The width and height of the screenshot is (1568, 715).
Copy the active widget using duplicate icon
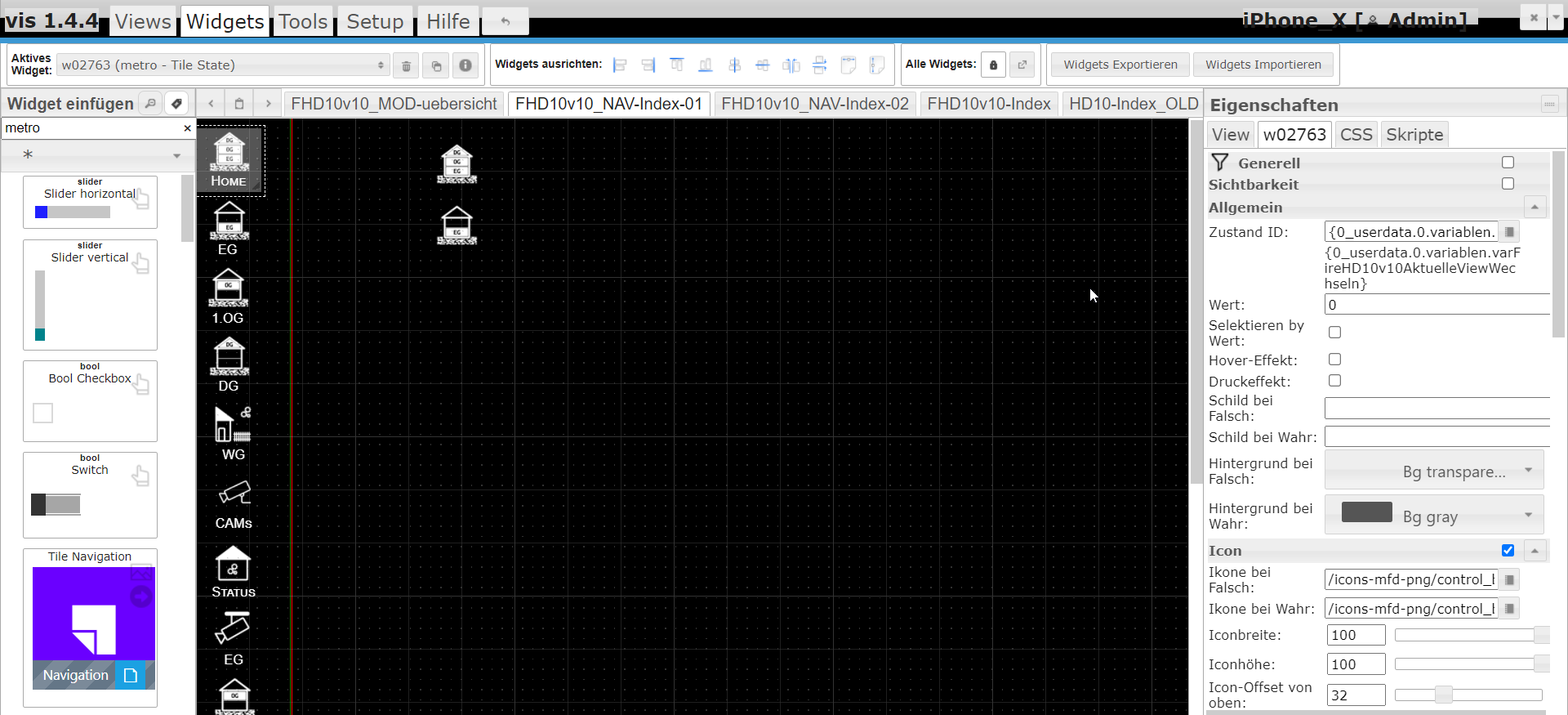(x=436, y=65)
